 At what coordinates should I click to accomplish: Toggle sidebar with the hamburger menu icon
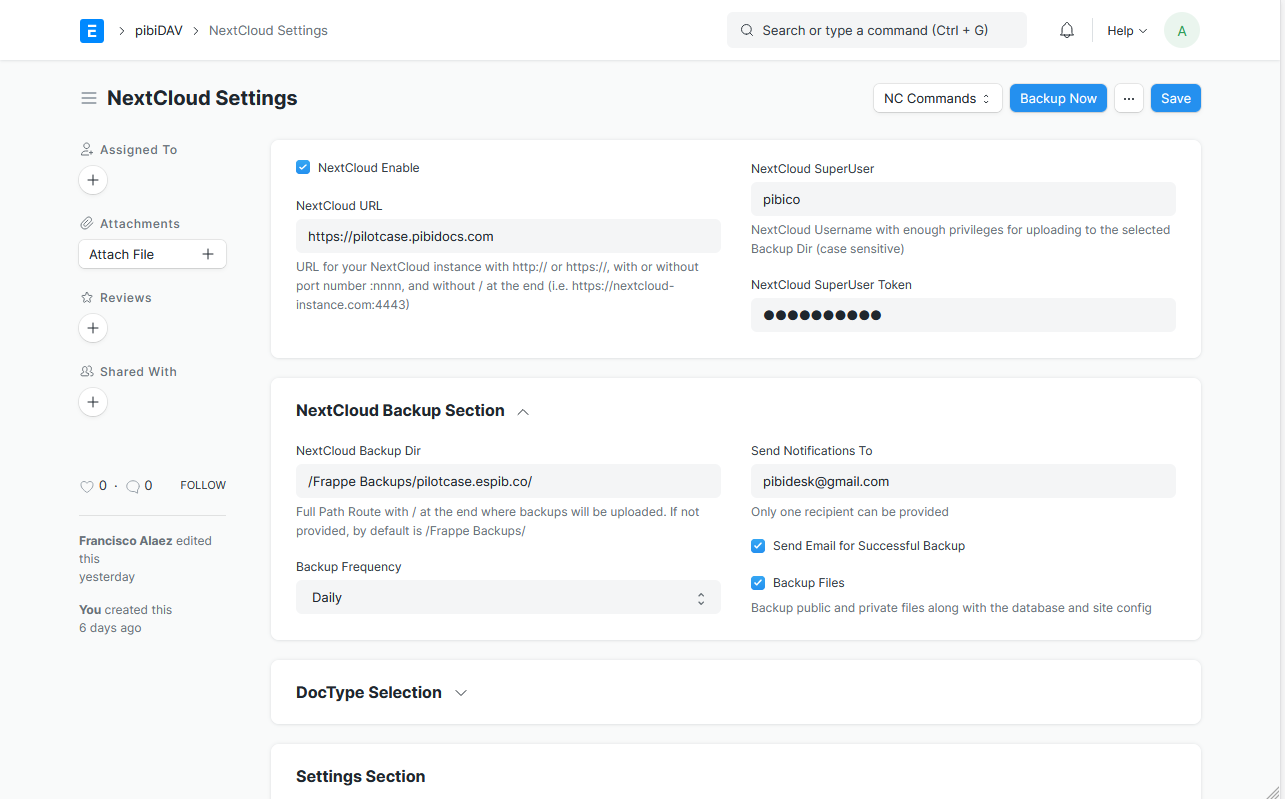[89, 98]
